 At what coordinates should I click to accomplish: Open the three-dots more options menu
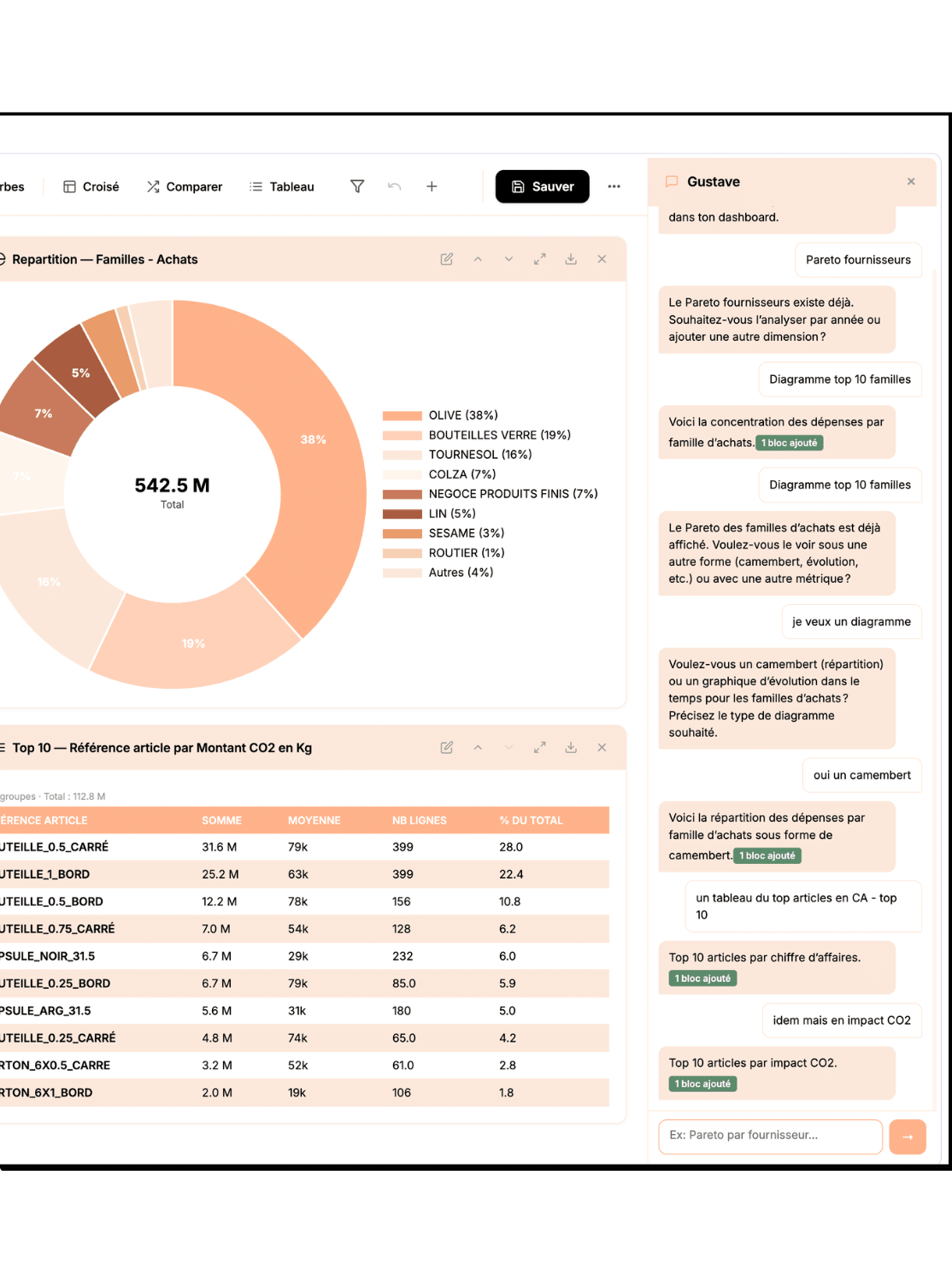(x=614, y=186)
